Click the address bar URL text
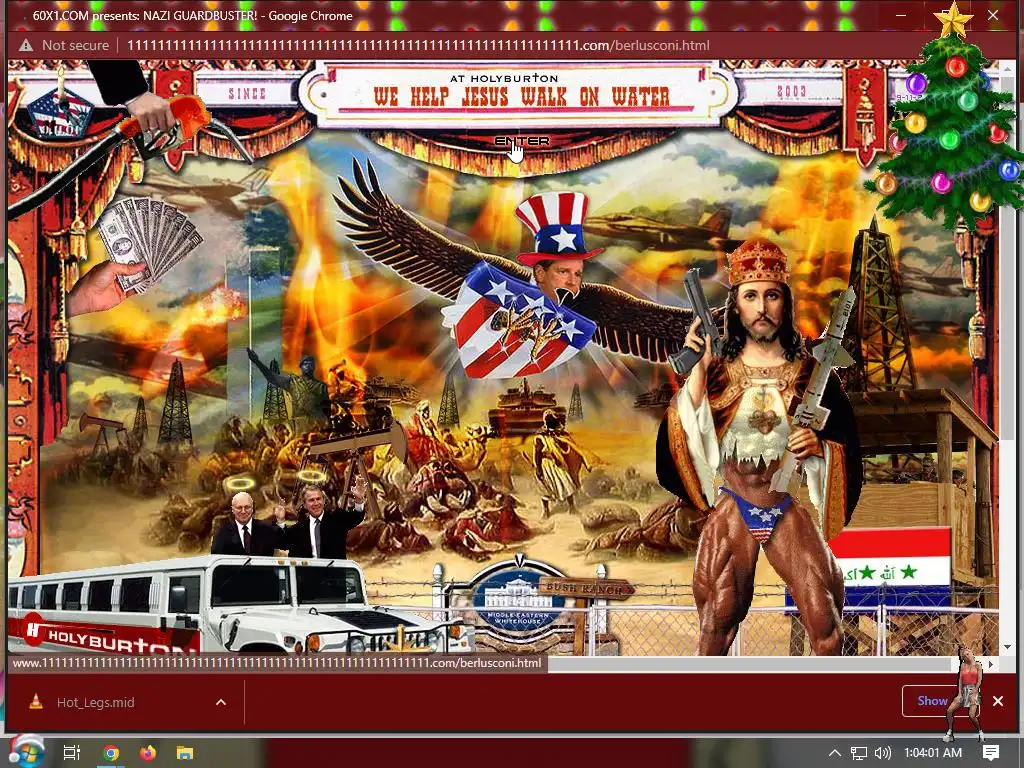The image size is (1024, 768). (x=418, y=45)
